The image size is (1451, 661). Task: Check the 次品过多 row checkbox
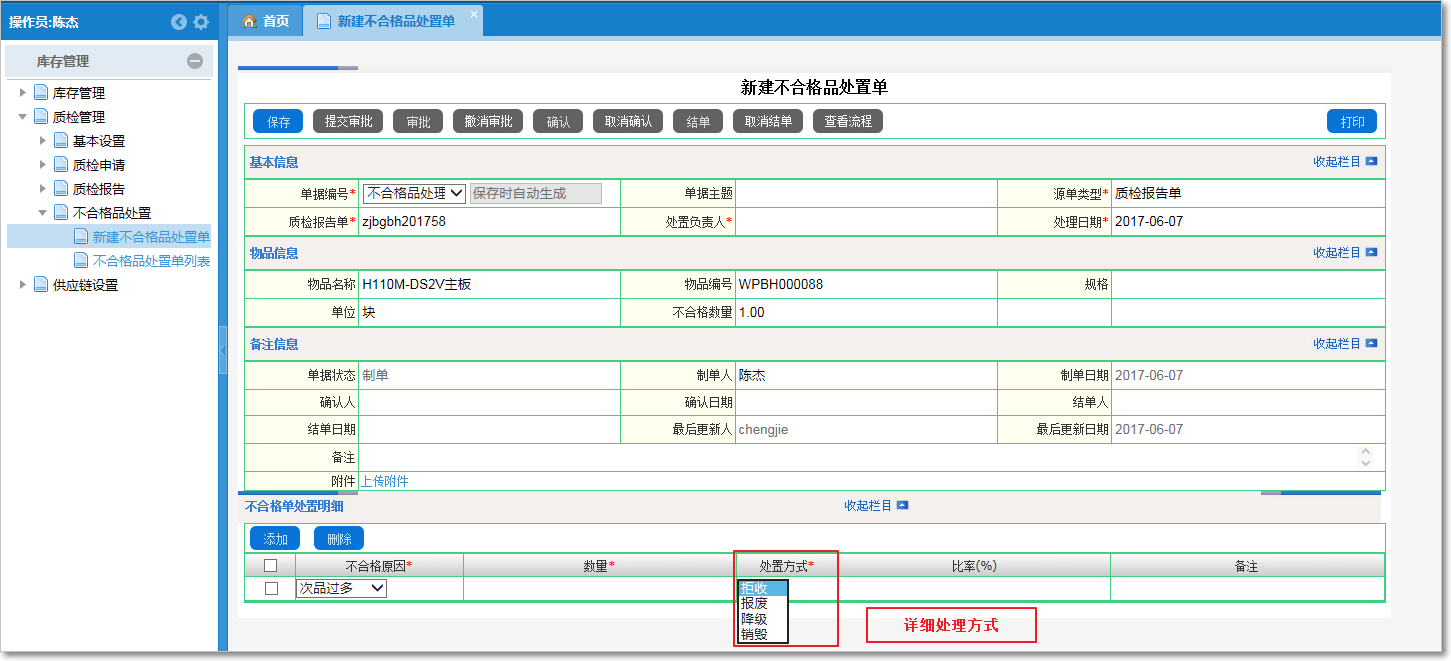coord(270,589)
